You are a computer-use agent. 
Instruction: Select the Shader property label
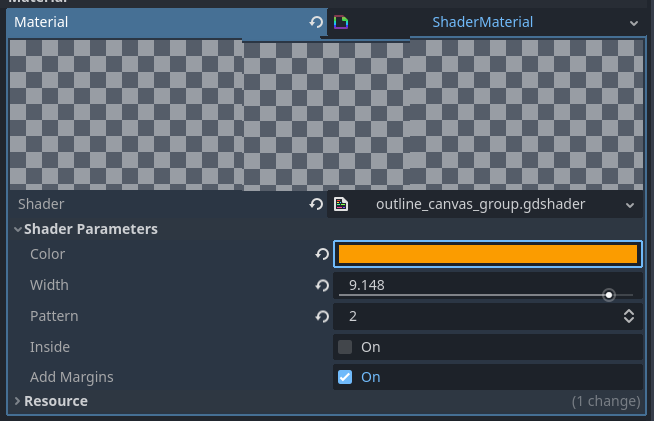(x=41, y=204)
